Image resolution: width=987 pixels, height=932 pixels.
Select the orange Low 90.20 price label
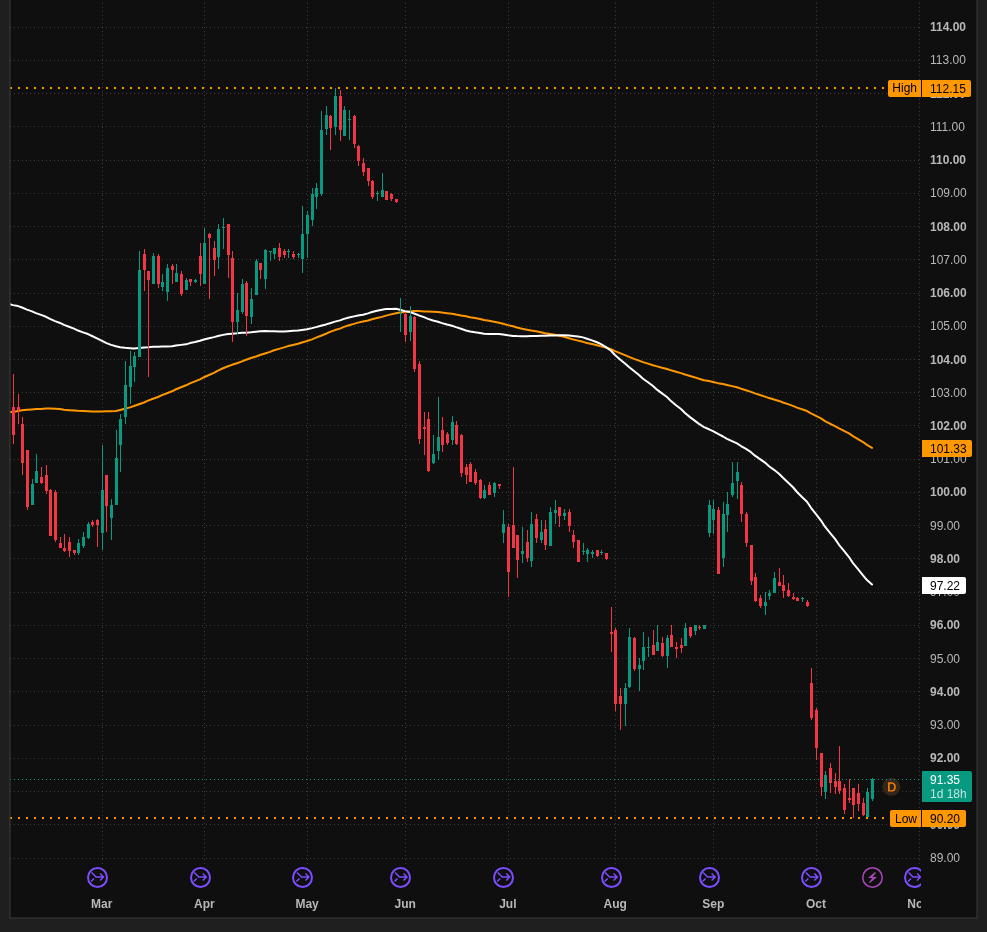[x=928, y=819]
